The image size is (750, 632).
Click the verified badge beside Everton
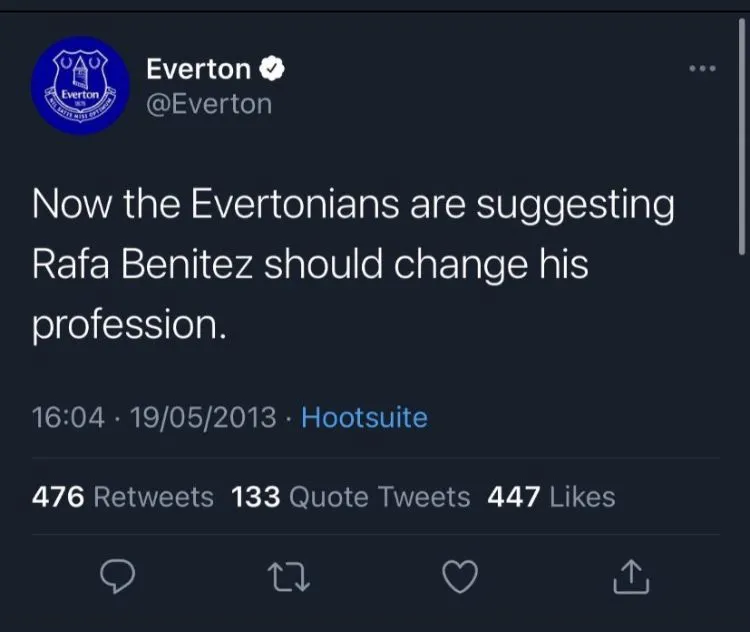(x=273, y=69)
